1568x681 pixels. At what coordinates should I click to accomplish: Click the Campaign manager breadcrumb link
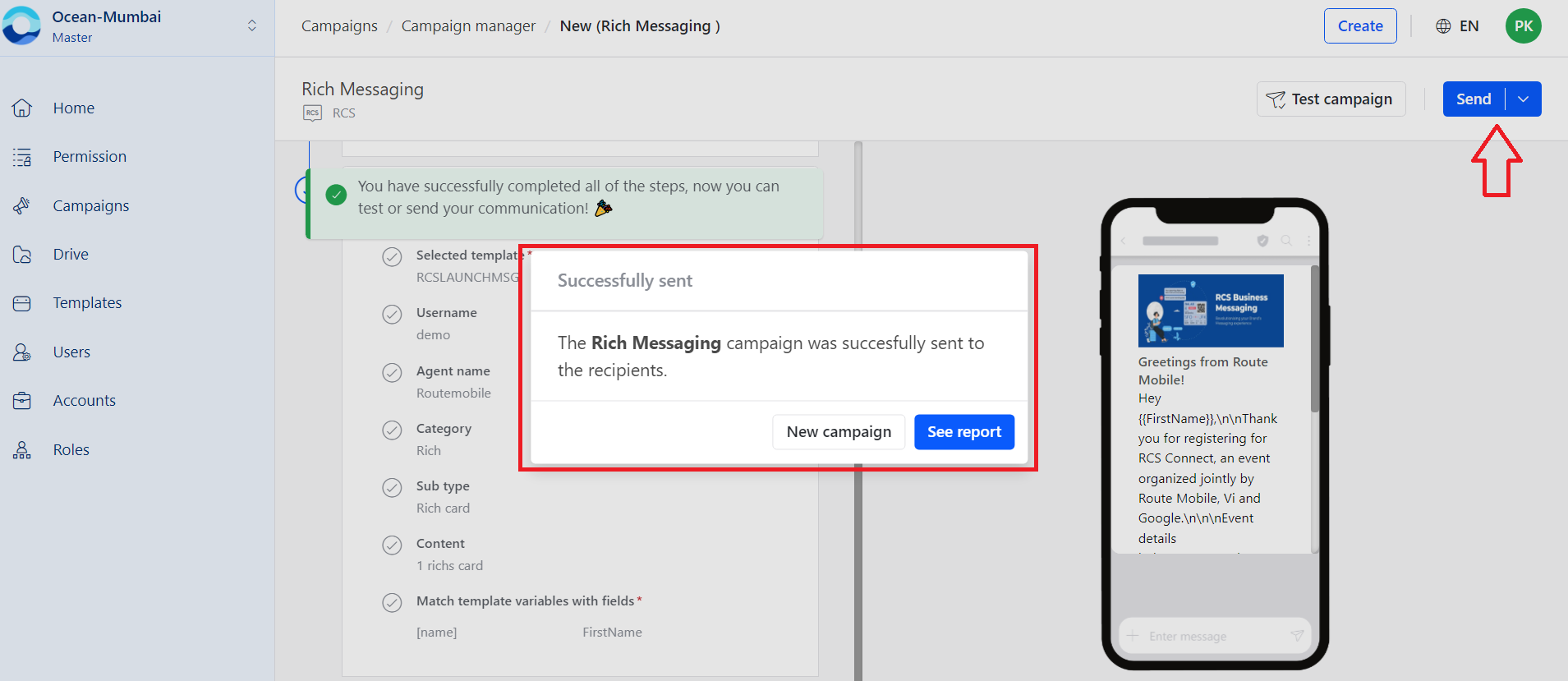click(468, 26)
